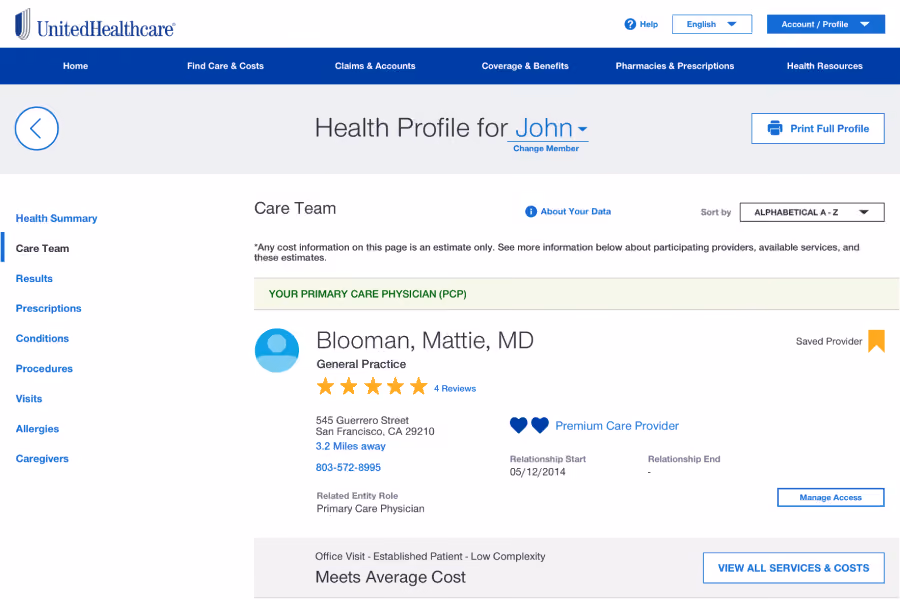Click View All Services & Costs button
The width and height of the screenshot is (900, 600).
(x=793, y=568)
